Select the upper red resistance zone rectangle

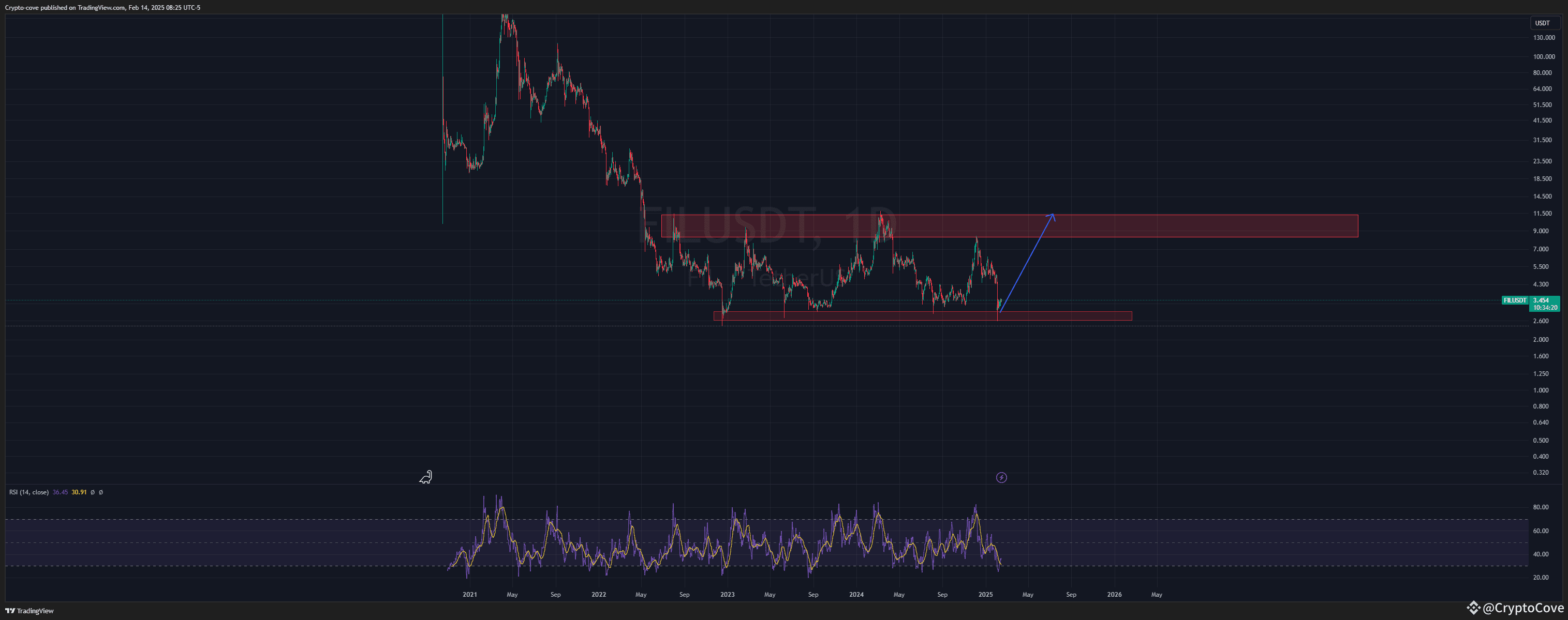pos(1187,226)
